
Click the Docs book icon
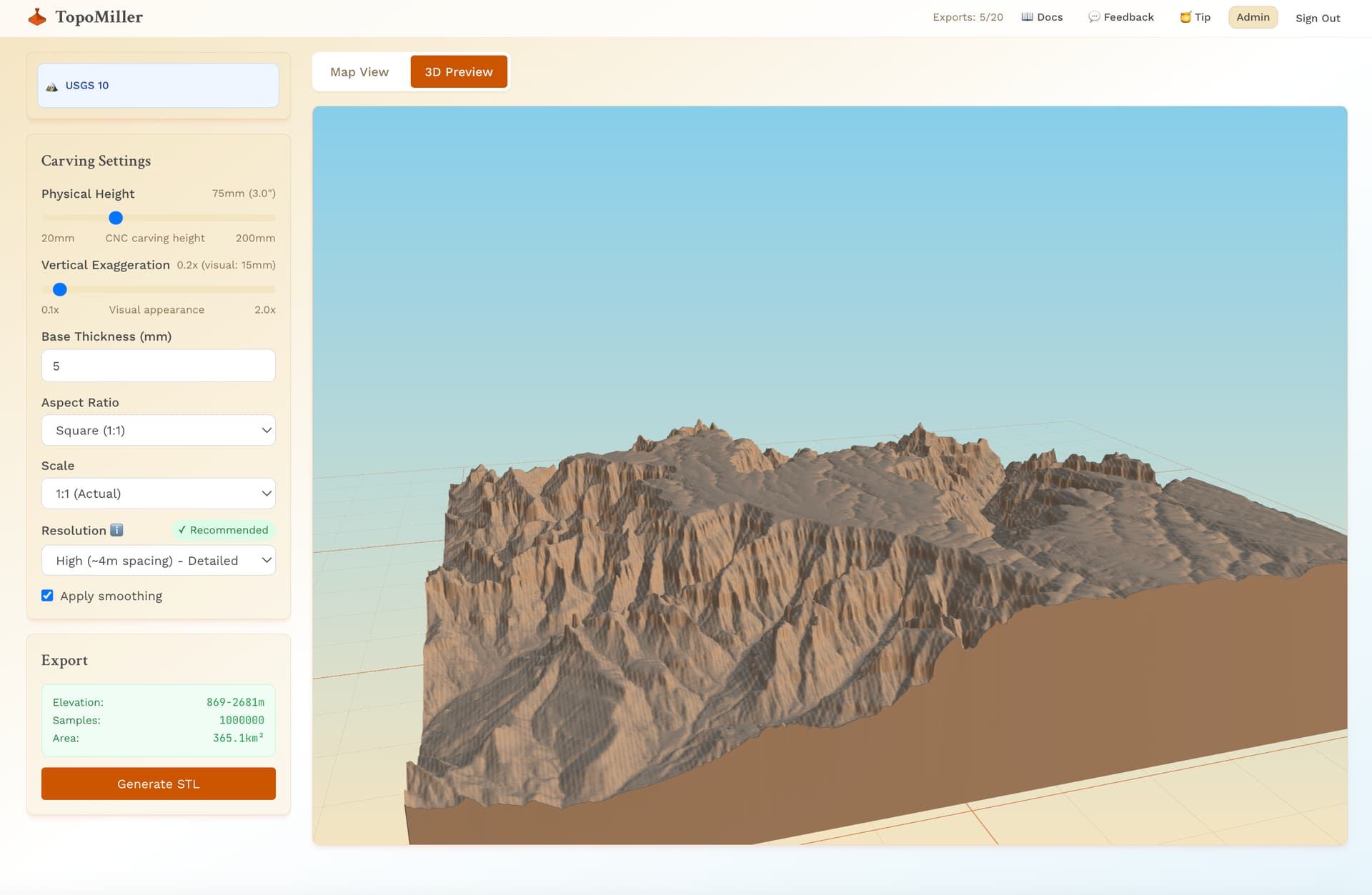tap(1027, 17)
